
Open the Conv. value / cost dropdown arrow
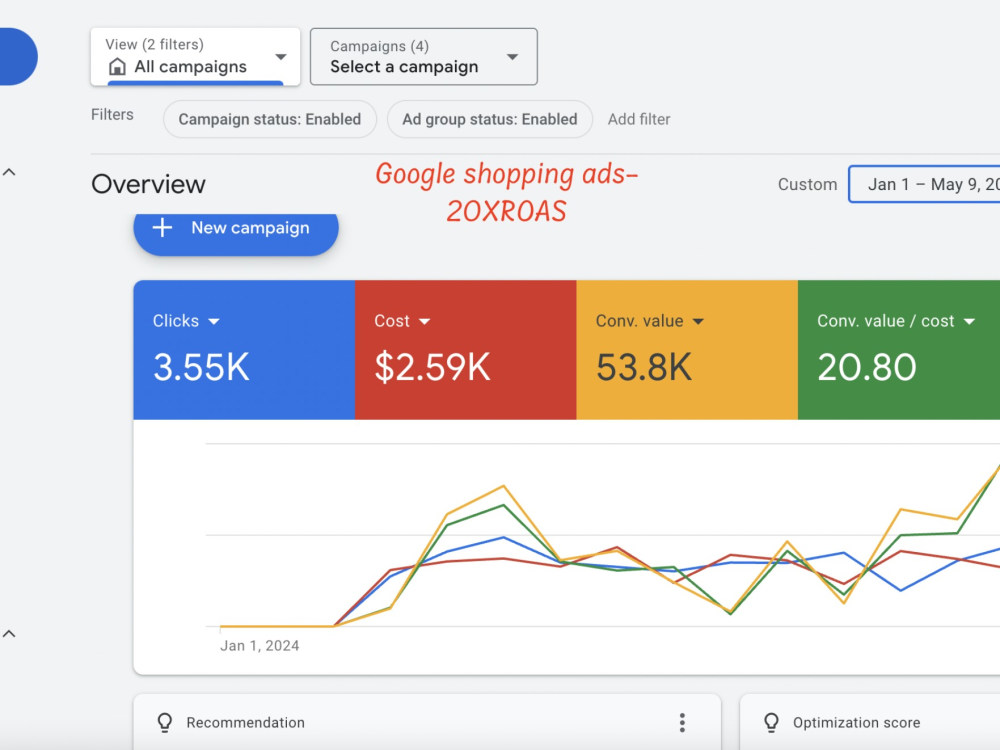(969, 321)
